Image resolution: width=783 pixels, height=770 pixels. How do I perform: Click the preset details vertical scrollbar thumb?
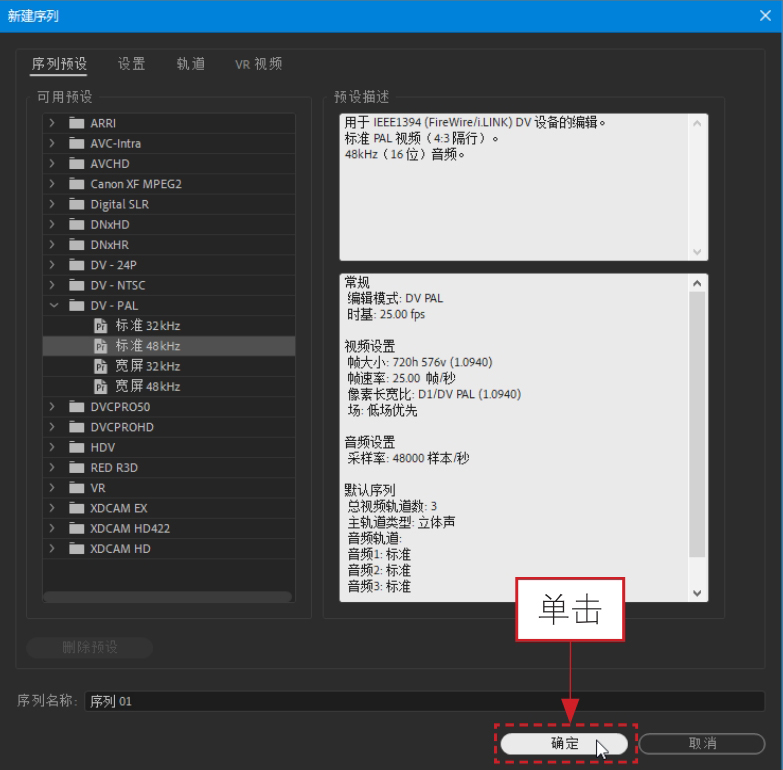[x=697, y=424]
